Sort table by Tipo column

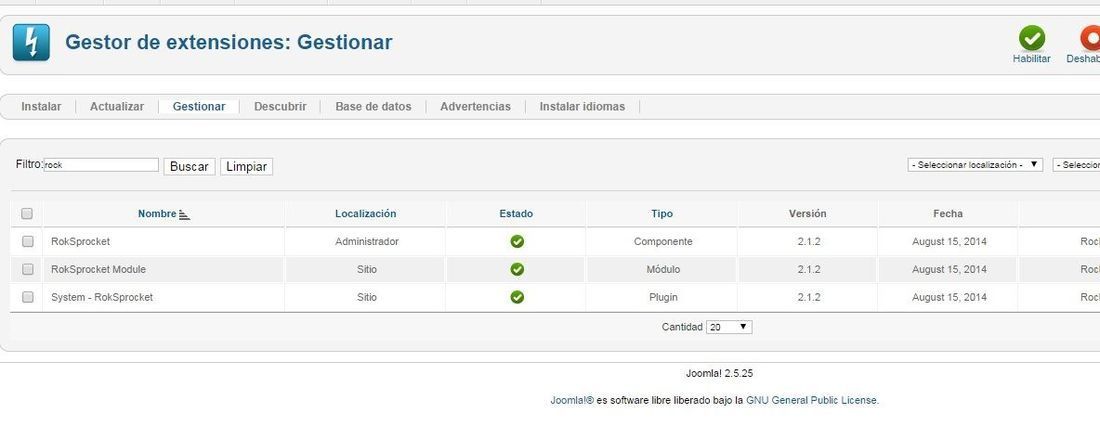tap(662, 214)
